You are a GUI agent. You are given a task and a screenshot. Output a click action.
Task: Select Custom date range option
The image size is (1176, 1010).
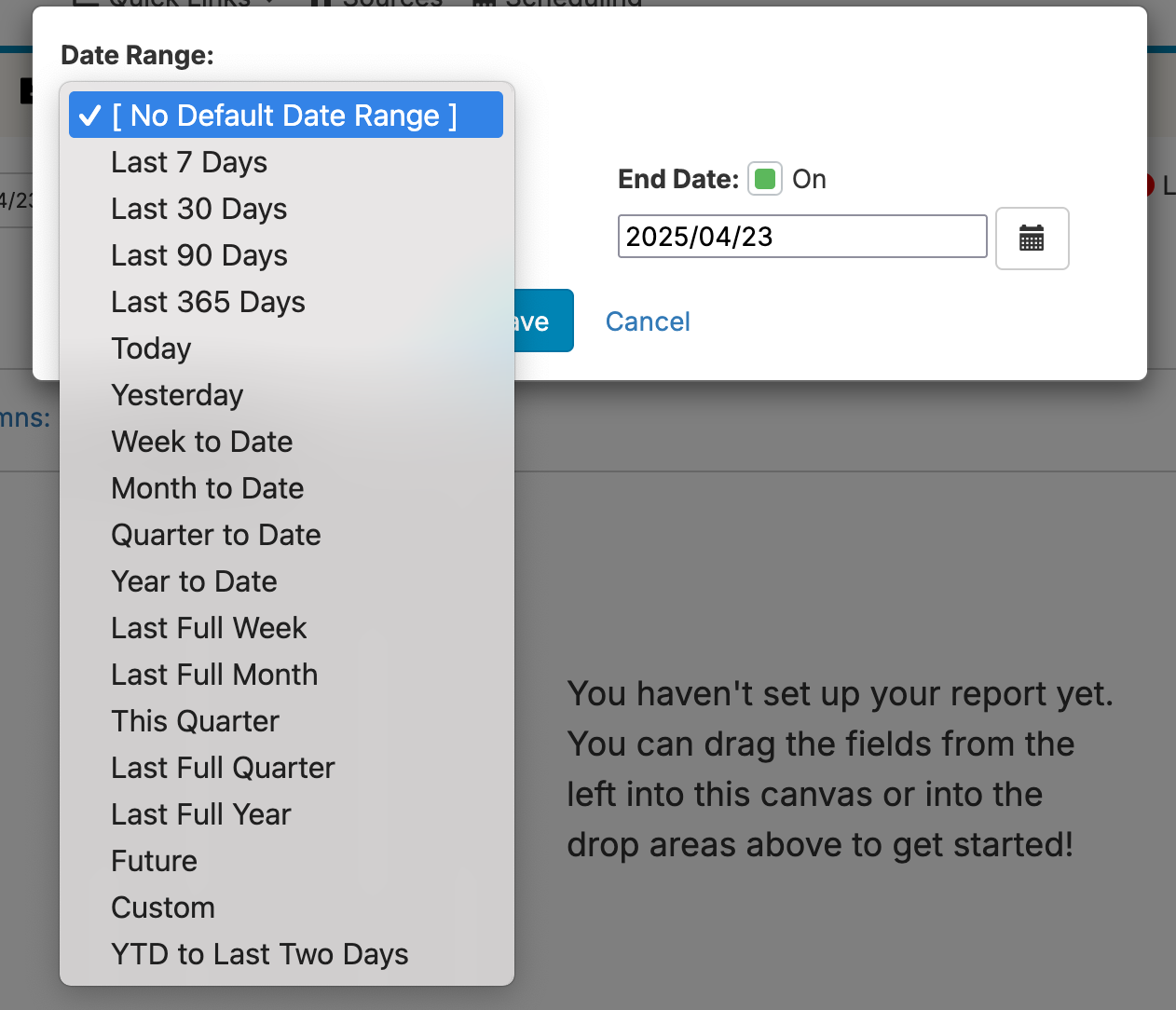click(163, 908)
